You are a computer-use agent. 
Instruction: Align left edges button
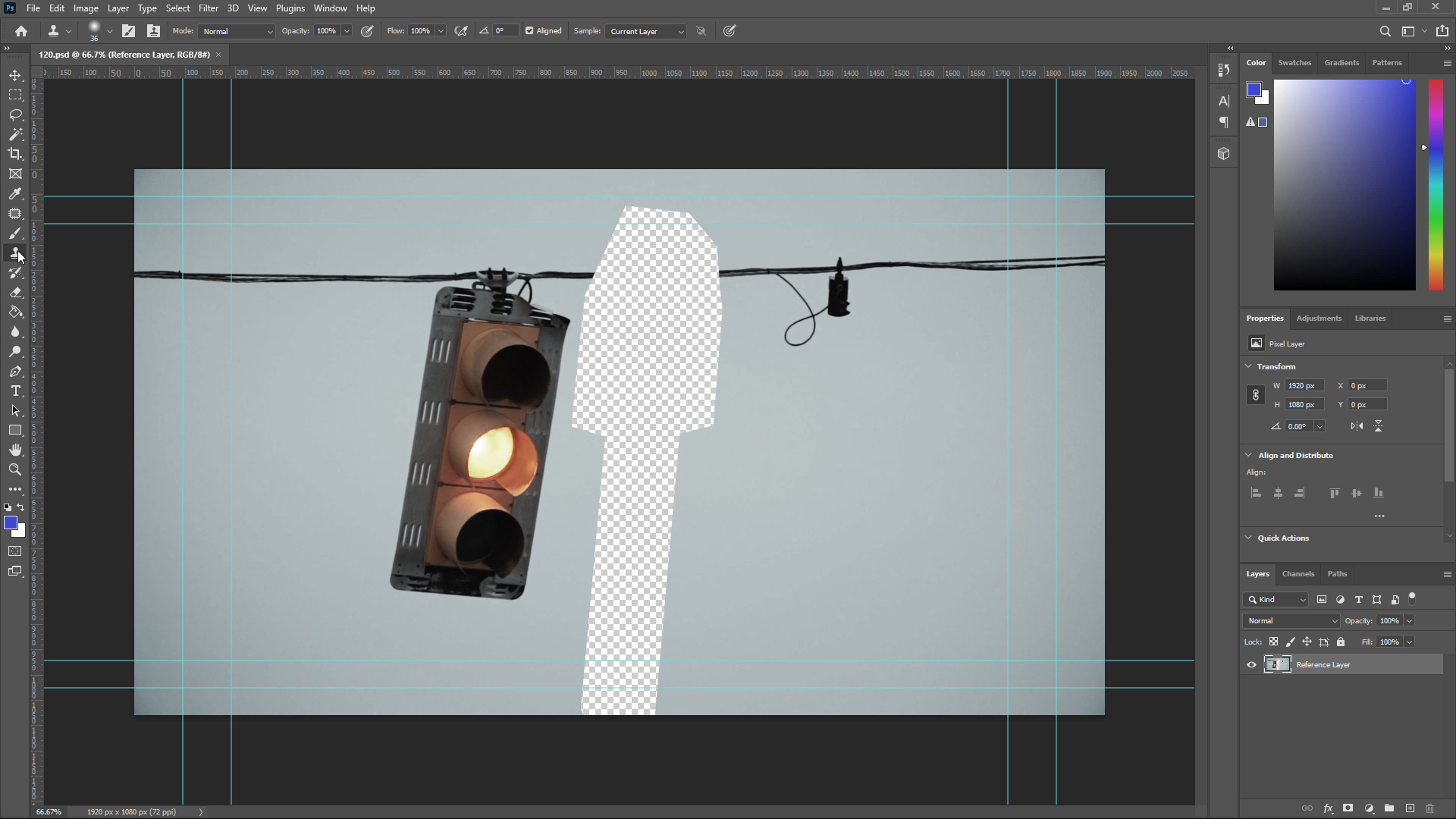1256,493
